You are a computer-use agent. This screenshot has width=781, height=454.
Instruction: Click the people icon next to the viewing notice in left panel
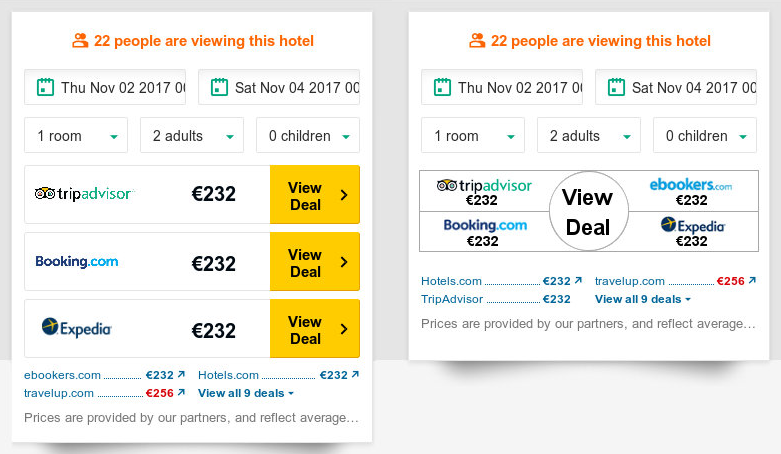tap(80, 40)
